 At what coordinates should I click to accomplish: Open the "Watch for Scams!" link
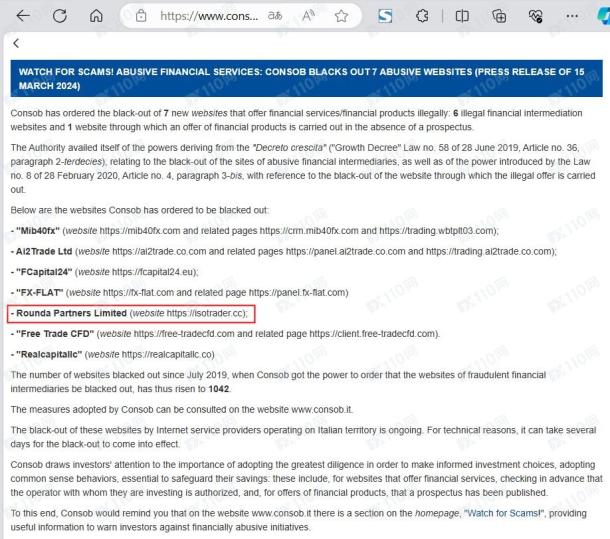503,513
